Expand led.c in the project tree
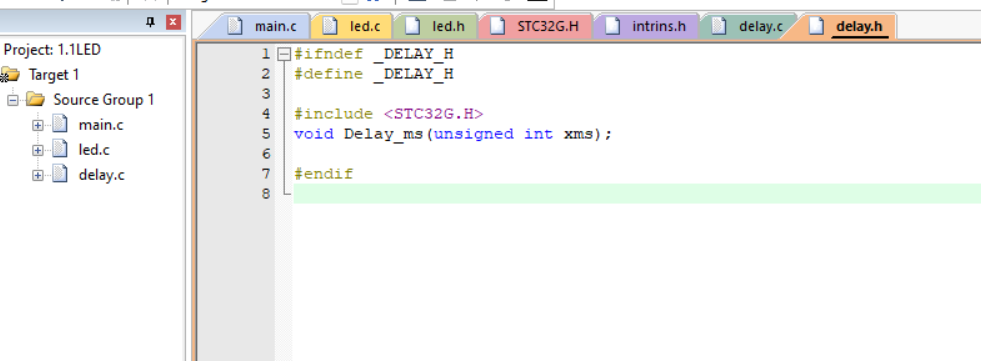Screen dimensions: 981x361 [38, 150]
